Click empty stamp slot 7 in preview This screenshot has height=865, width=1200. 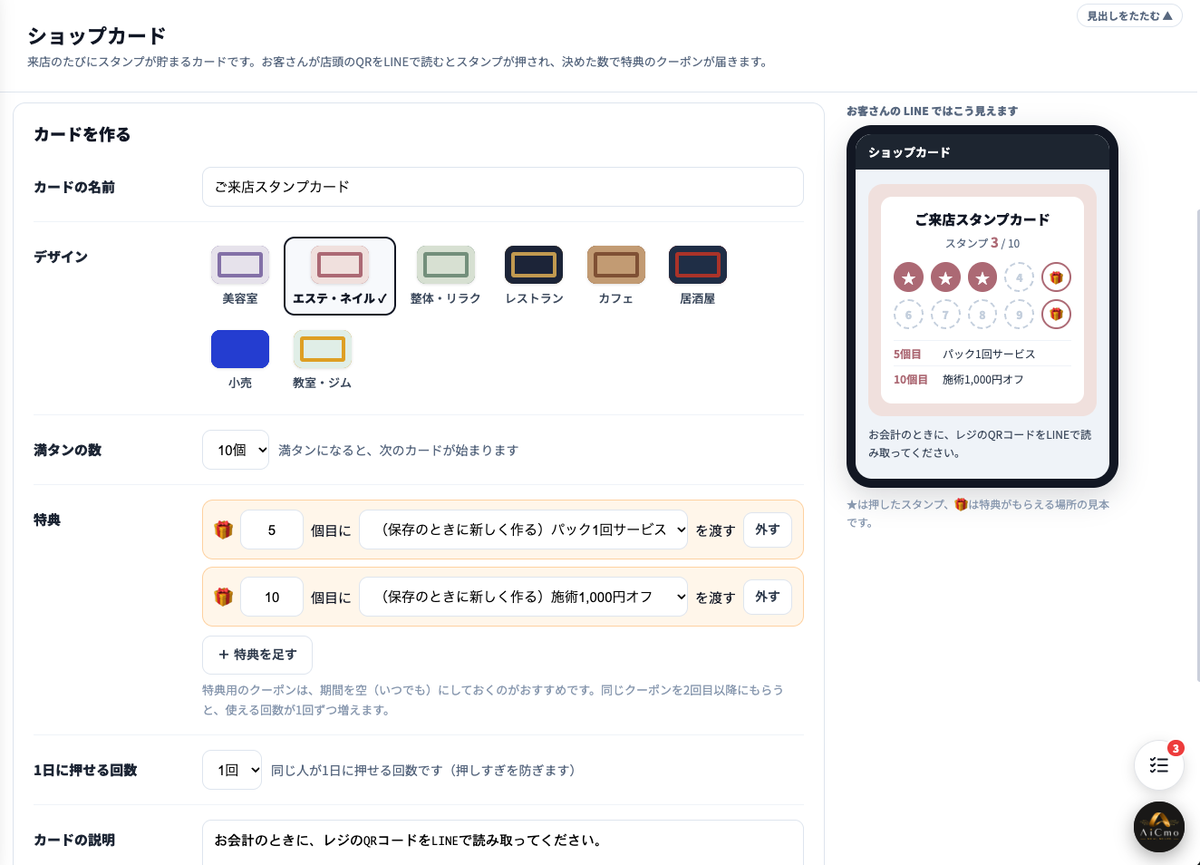point(945,315)
